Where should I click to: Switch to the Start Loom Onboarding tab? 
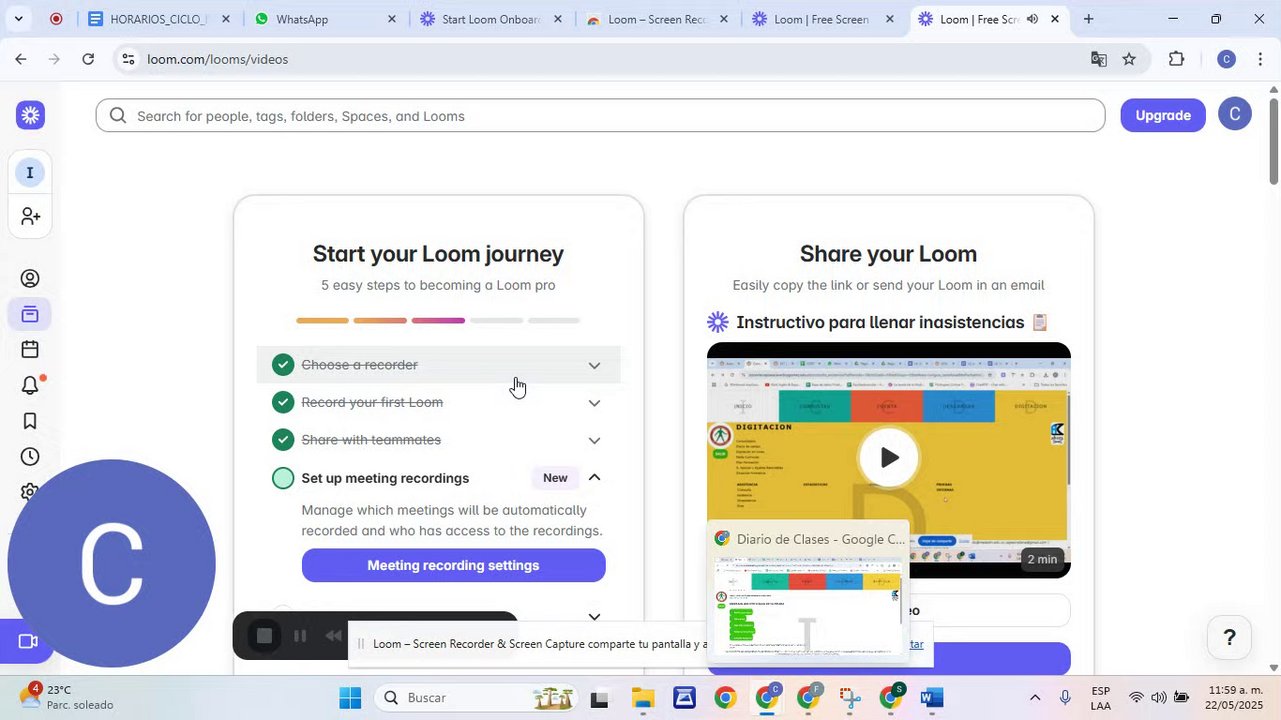[491, 19]
